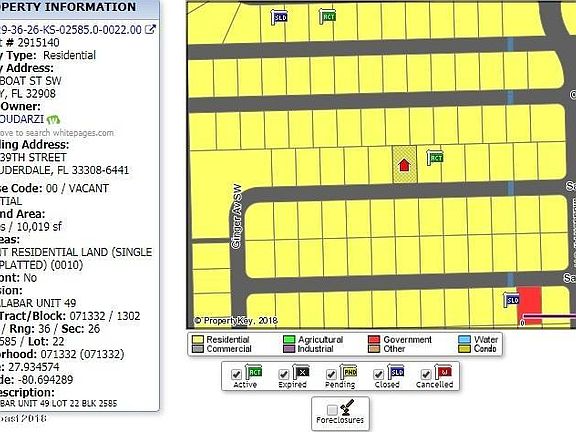Click the Foreclosures gavel icon
Screen dimensions: 576x432
point(347,407)
